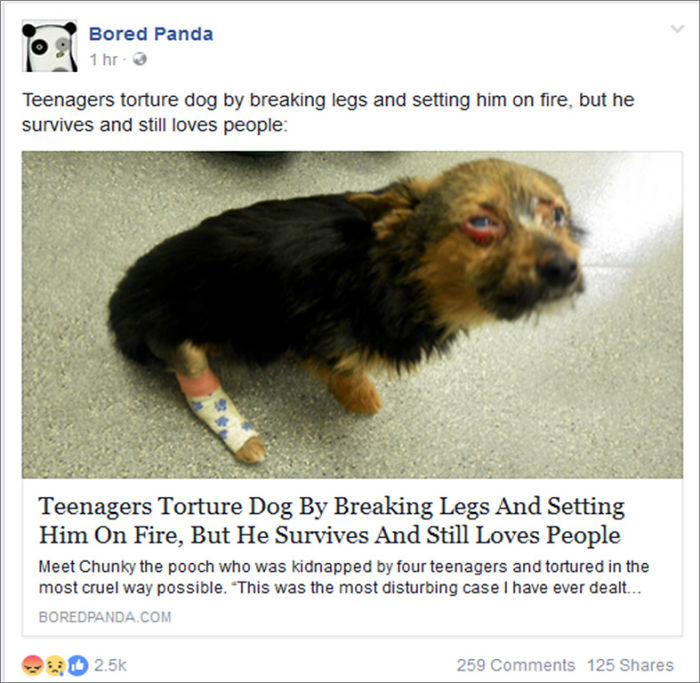700x683 pixels.
Task: Click the dog's bandaged leg in photo
Action: tap(221, 415)
